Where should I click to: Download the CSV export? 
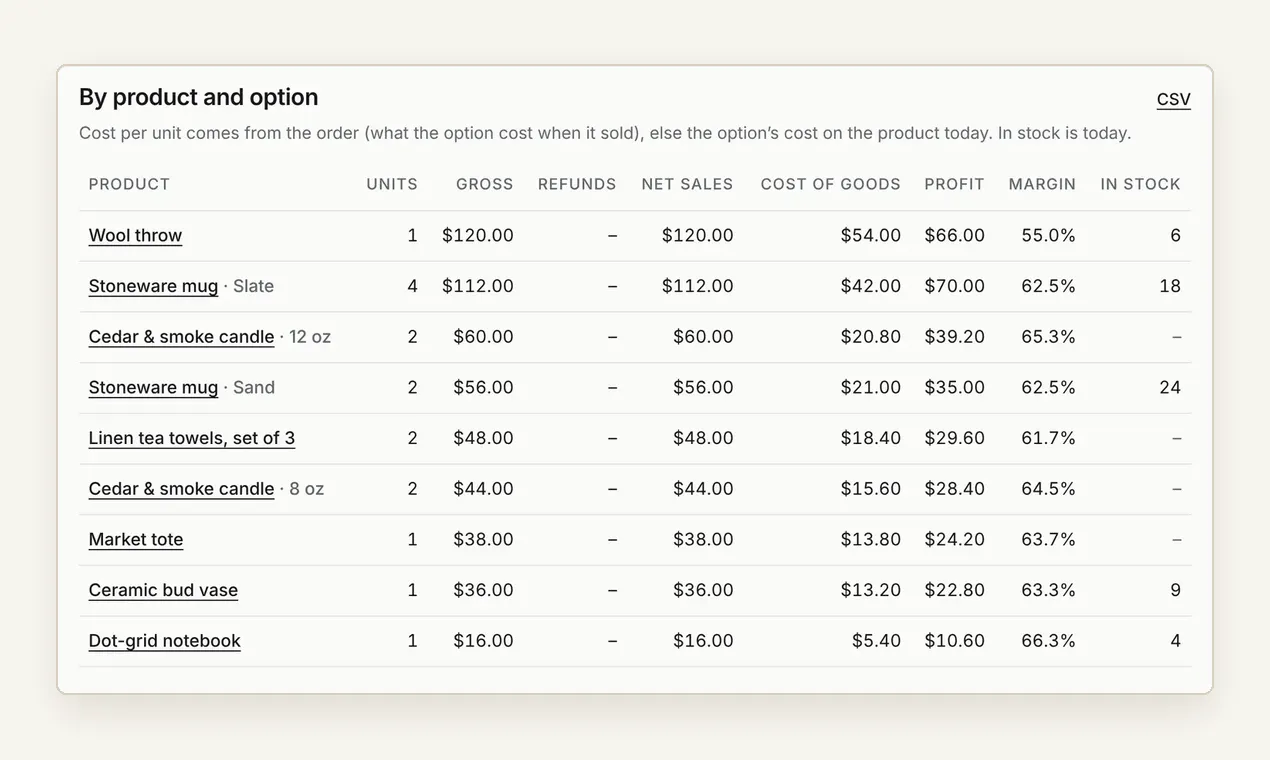(1173, 99)
